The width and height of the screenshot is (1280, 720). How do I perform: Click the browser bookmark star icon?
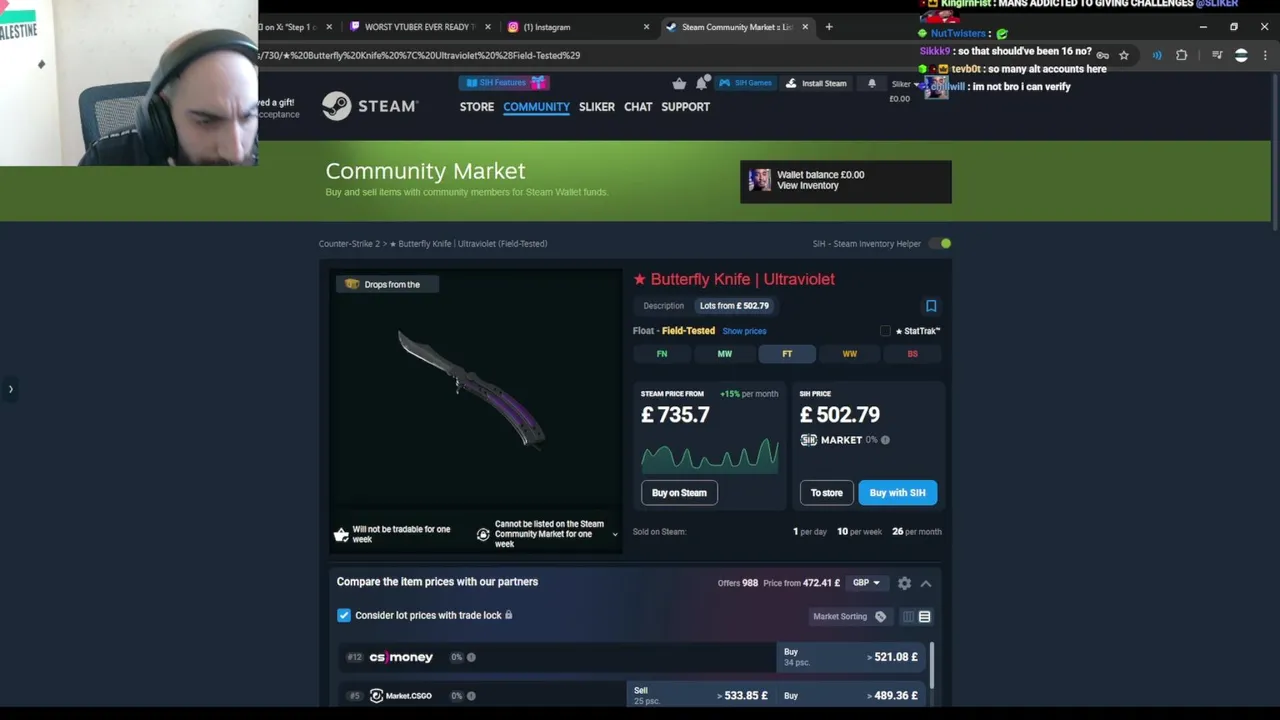[x=1124, y=55]
